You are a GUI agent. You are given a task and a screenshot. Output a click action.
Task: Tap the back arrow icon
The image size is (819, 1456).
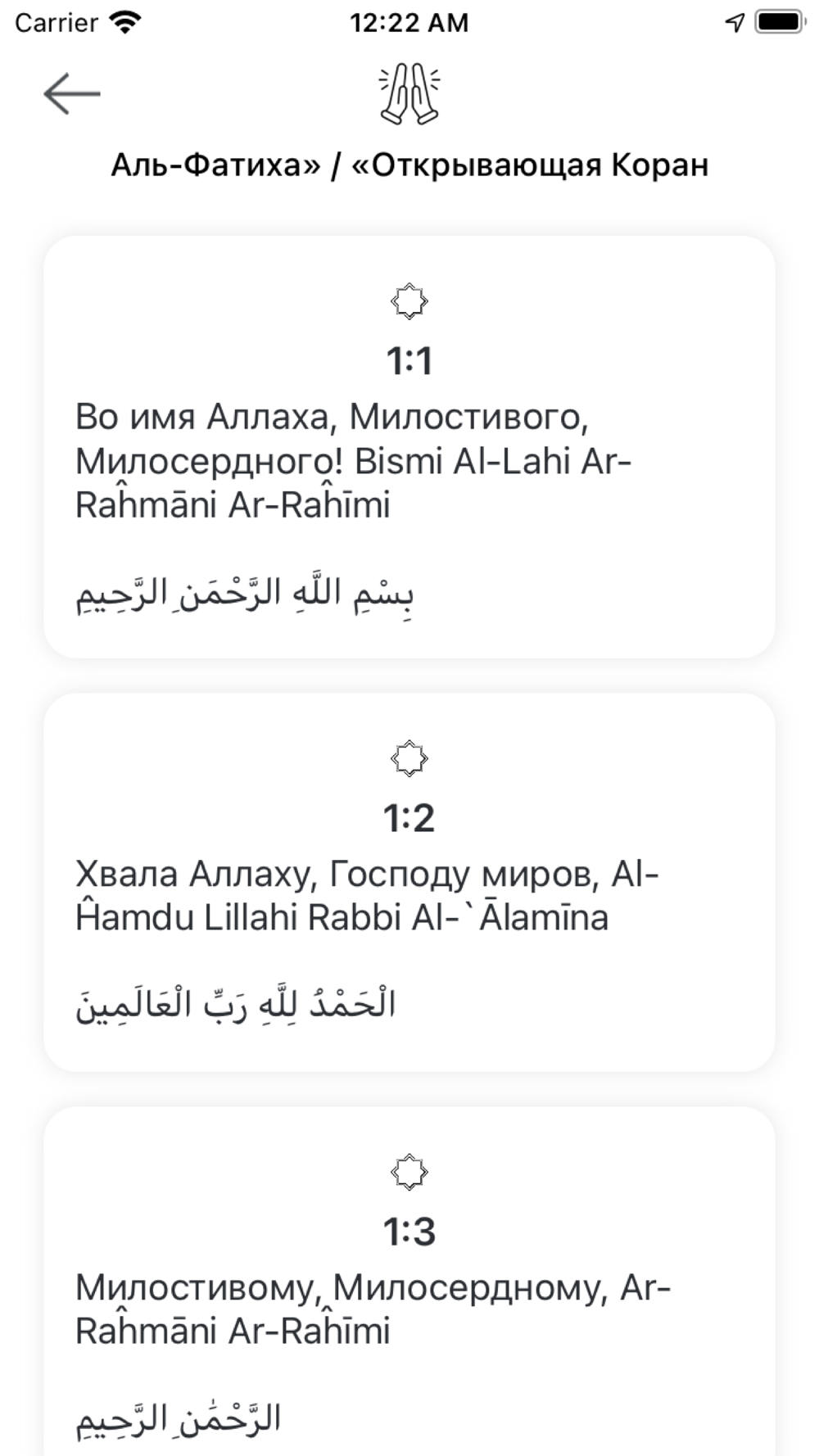[72, 94]
